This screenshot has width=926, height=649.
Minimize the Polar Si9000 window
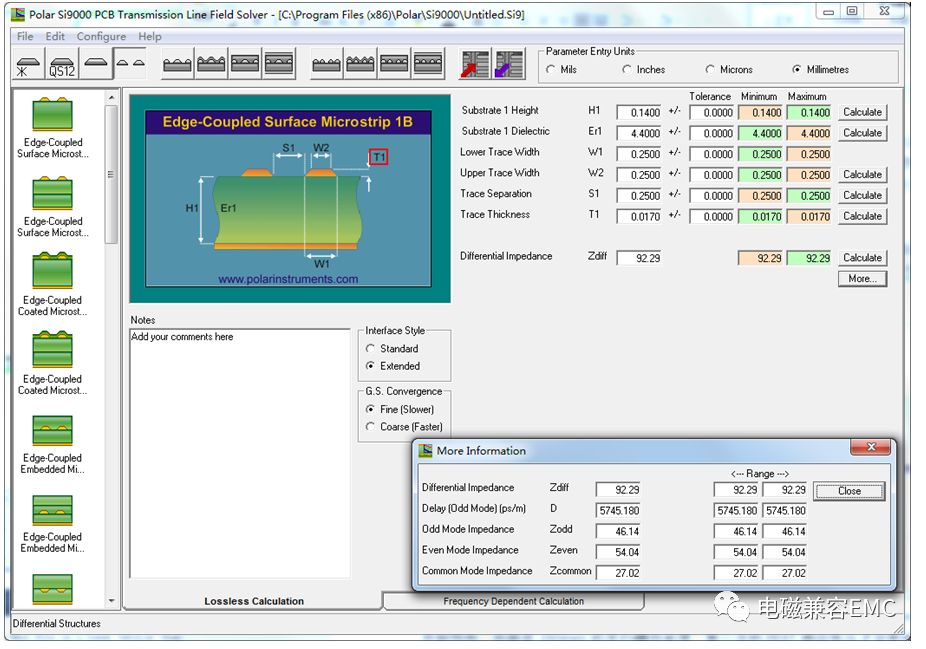point(828,11)
